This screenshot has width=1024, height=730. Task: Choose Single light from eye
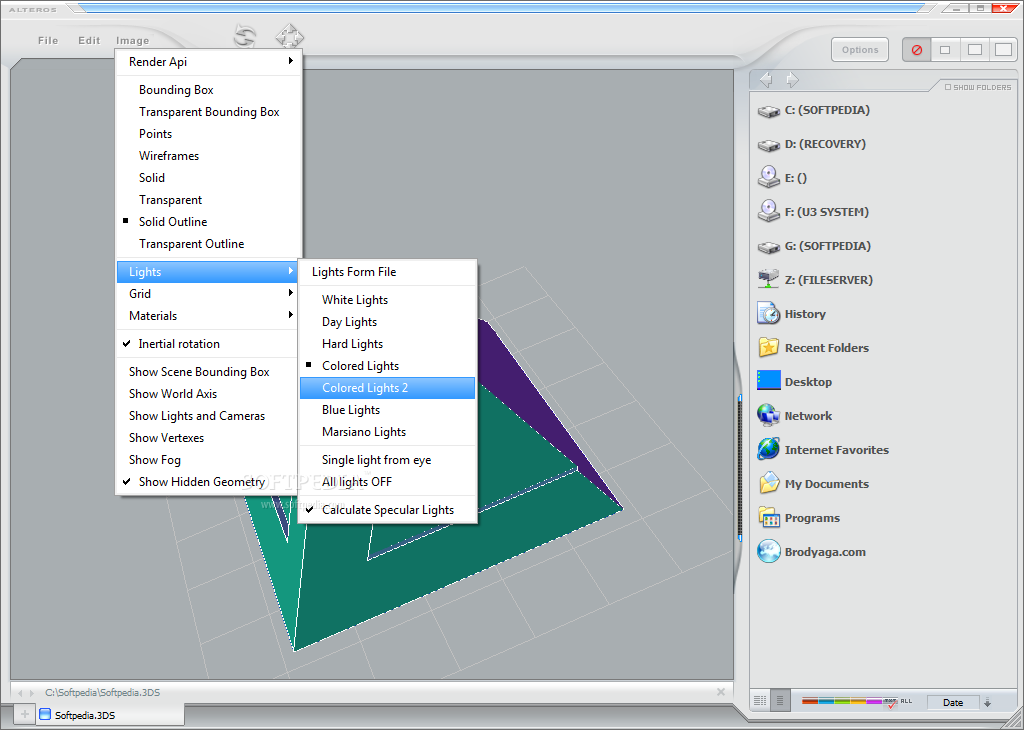pyautogui.click(x=387, y=460)
